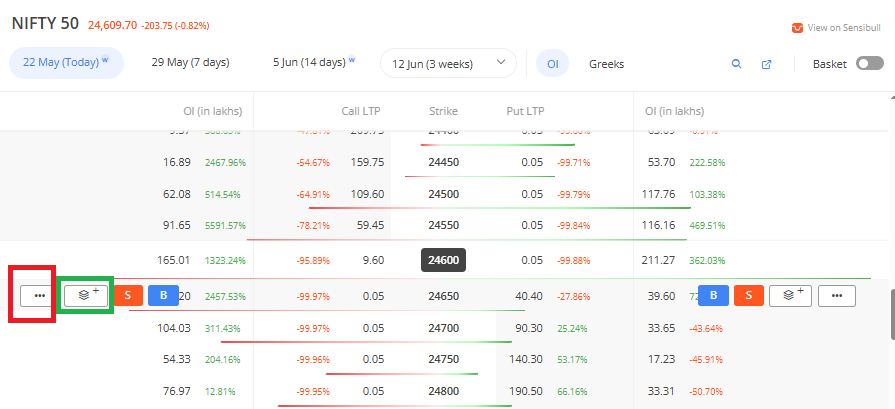Click the highlighted 24600 strike price

click(443, 260)
